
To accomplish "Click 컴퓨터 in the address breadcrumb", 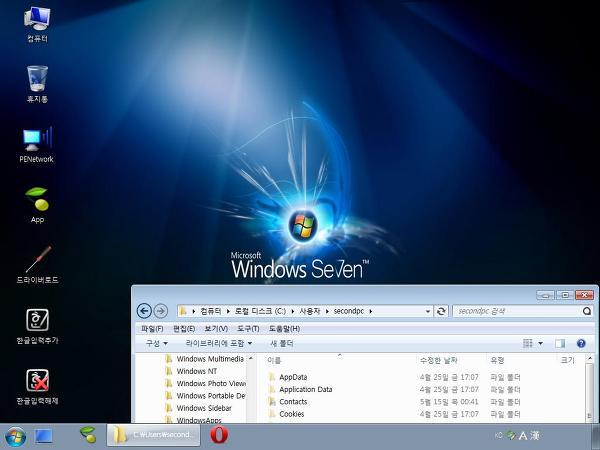I will 211,311.
